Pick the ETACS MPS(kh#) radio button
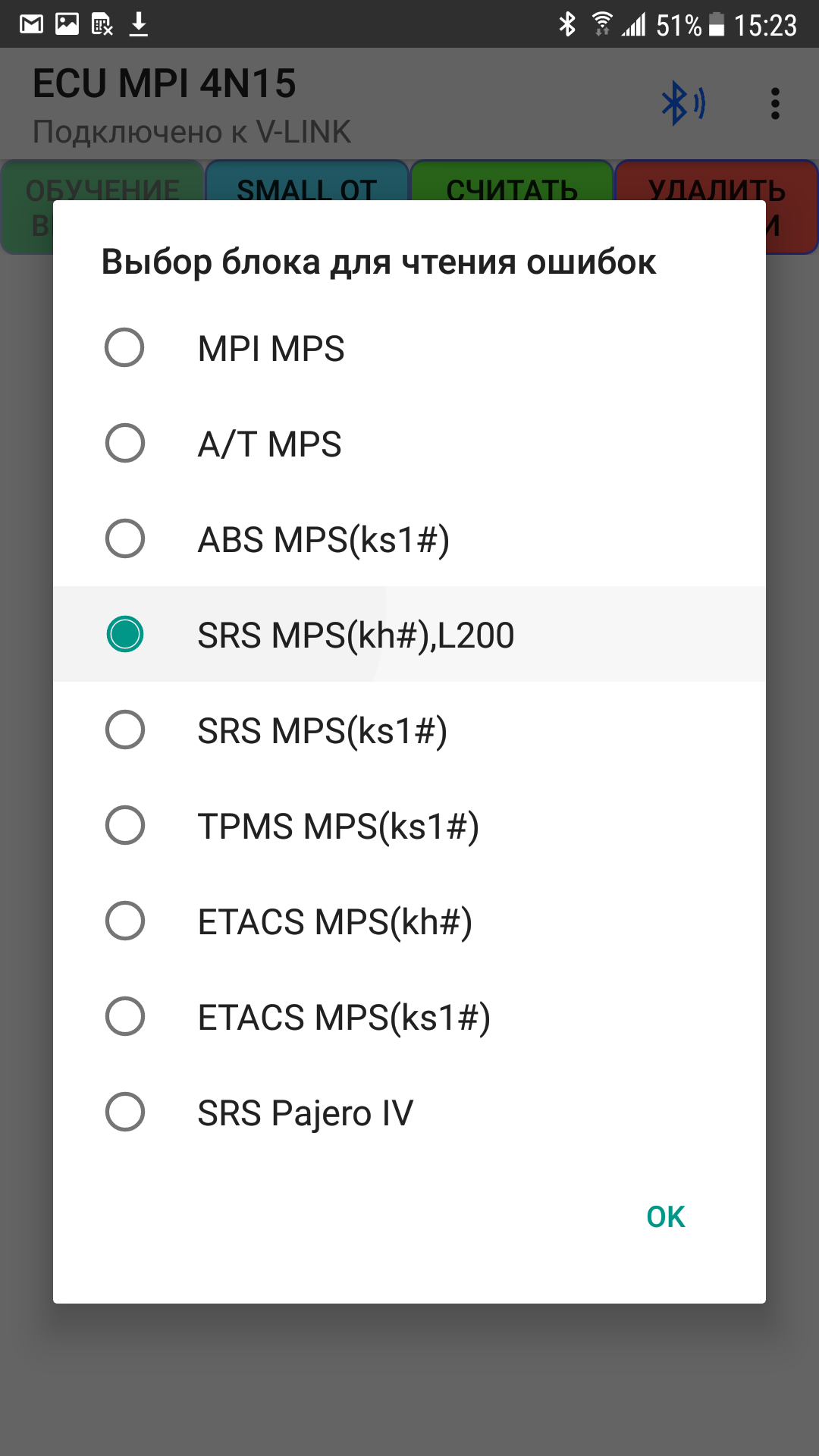 click(125, 921)
